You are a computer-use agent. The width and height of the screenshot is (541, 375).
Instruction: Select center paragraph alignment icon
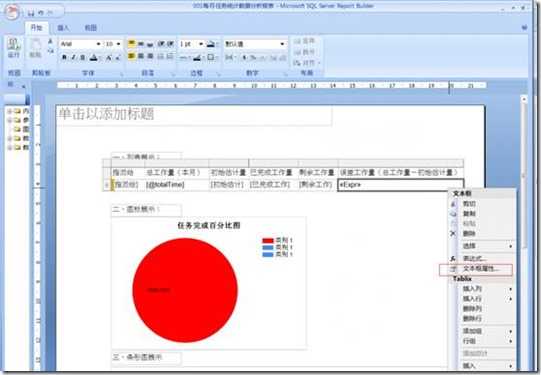coord(141,56)
